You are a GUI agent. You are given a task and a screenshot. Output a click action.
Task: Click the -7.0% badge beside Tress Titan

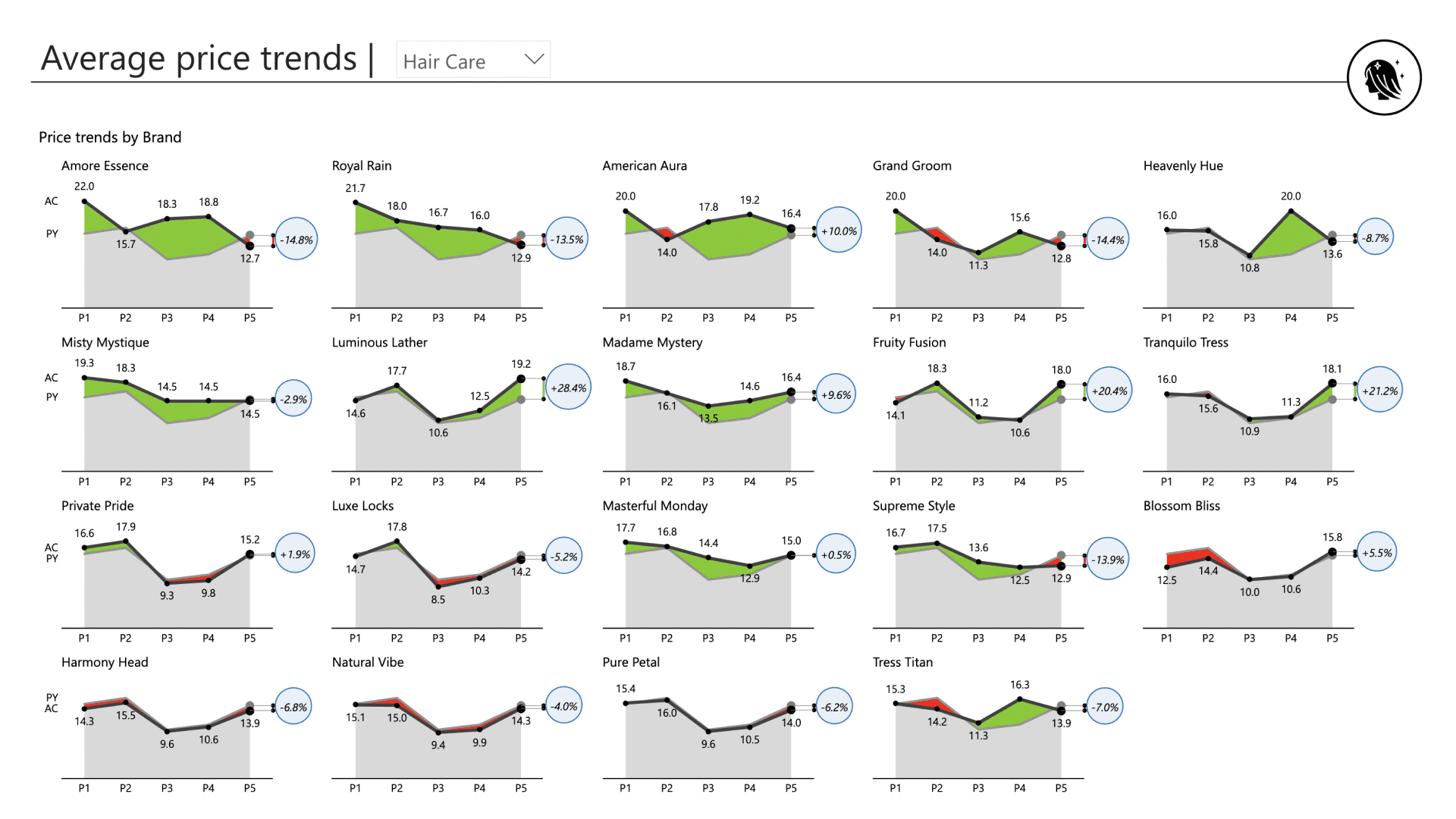pos(1105,707)
